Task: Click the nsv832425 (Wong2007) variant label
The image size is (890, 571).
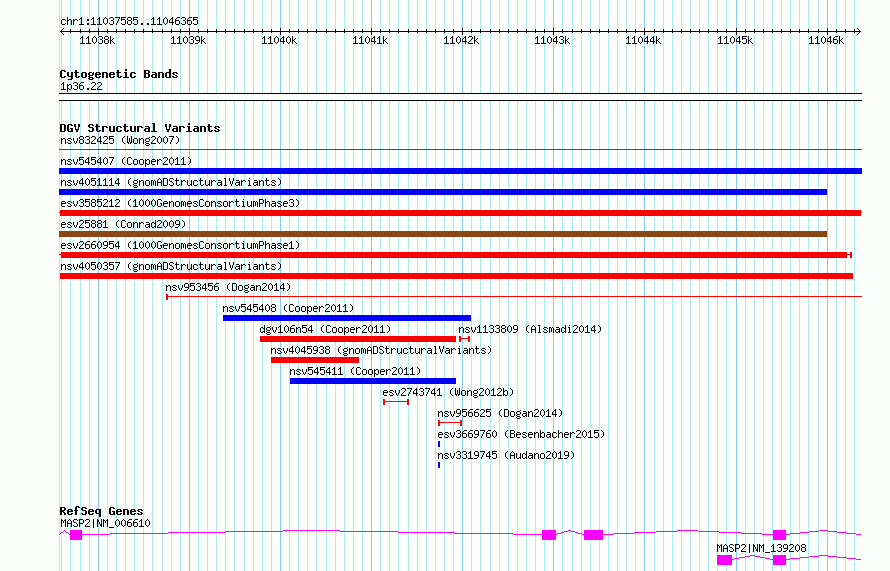Action: (120, 140)
